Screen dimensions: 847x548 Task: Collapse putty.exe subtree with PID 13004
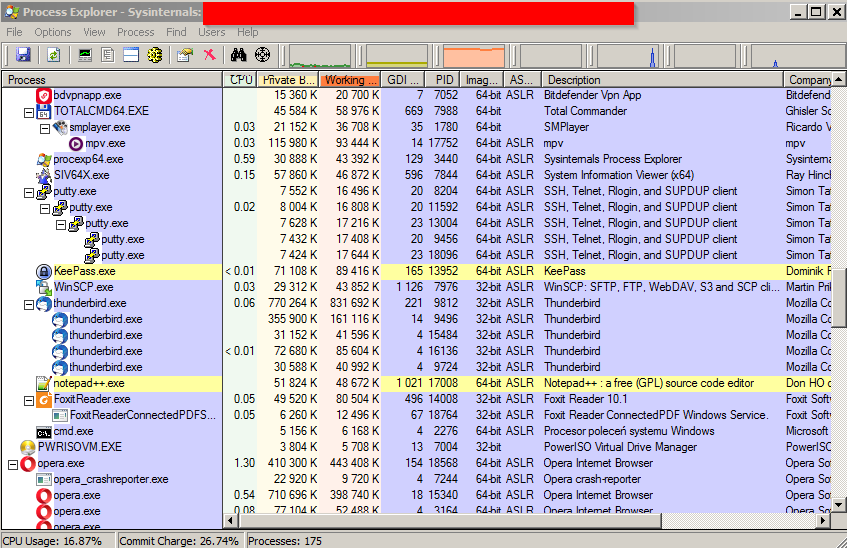(61, 225)
